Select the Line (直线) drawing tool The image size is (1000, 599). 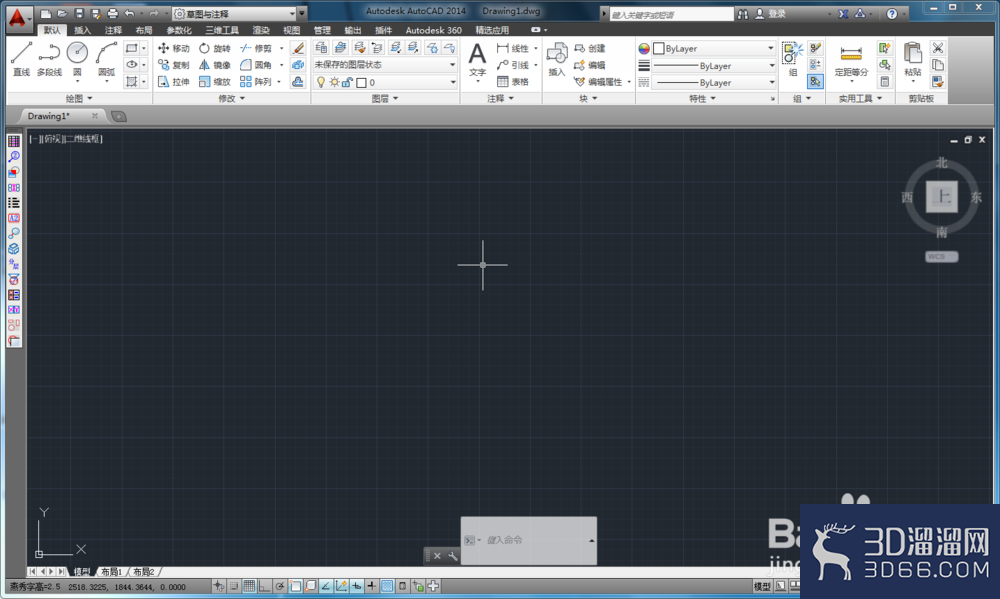pos(21,59)
